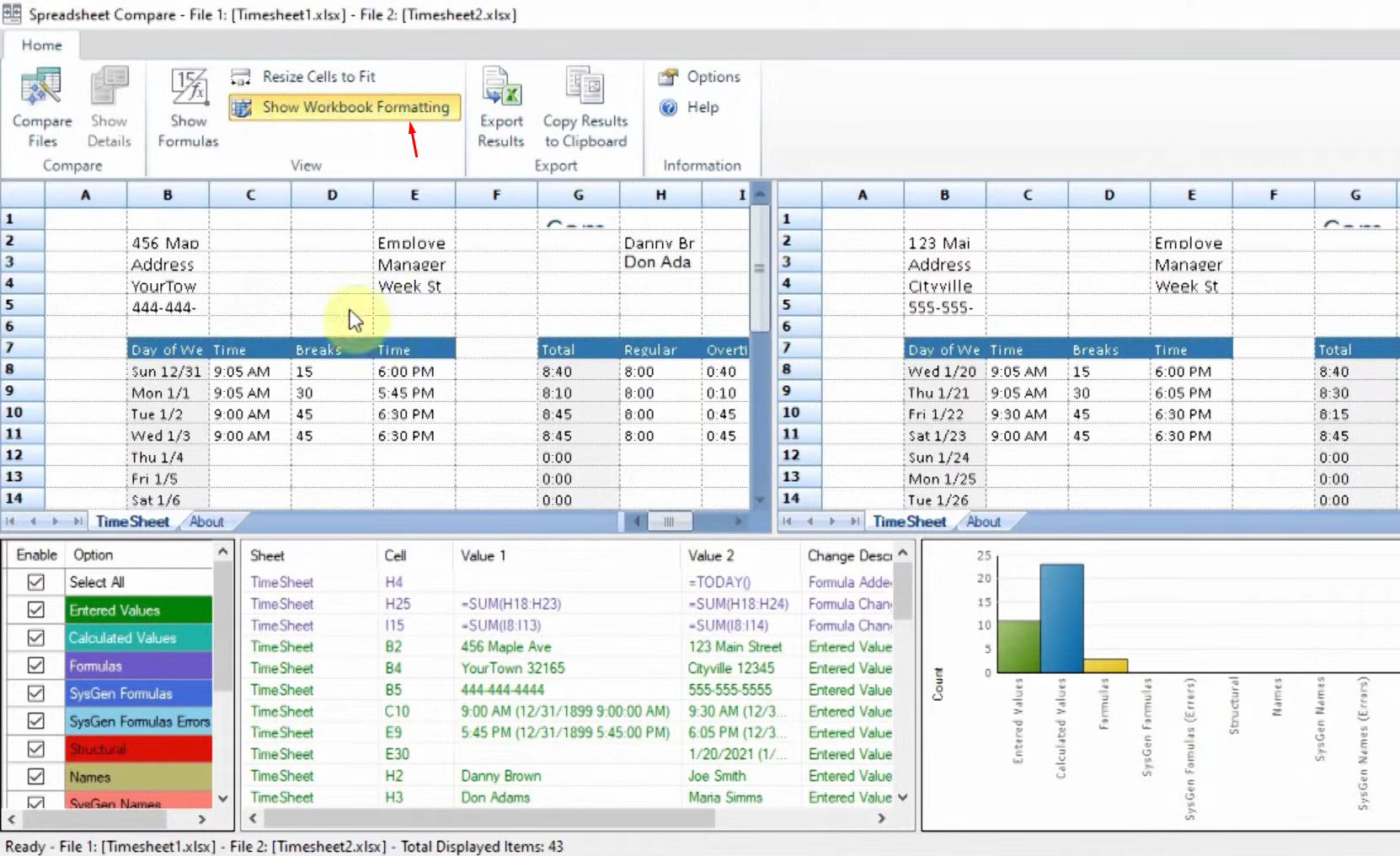Click the Show Details icon

110,88
